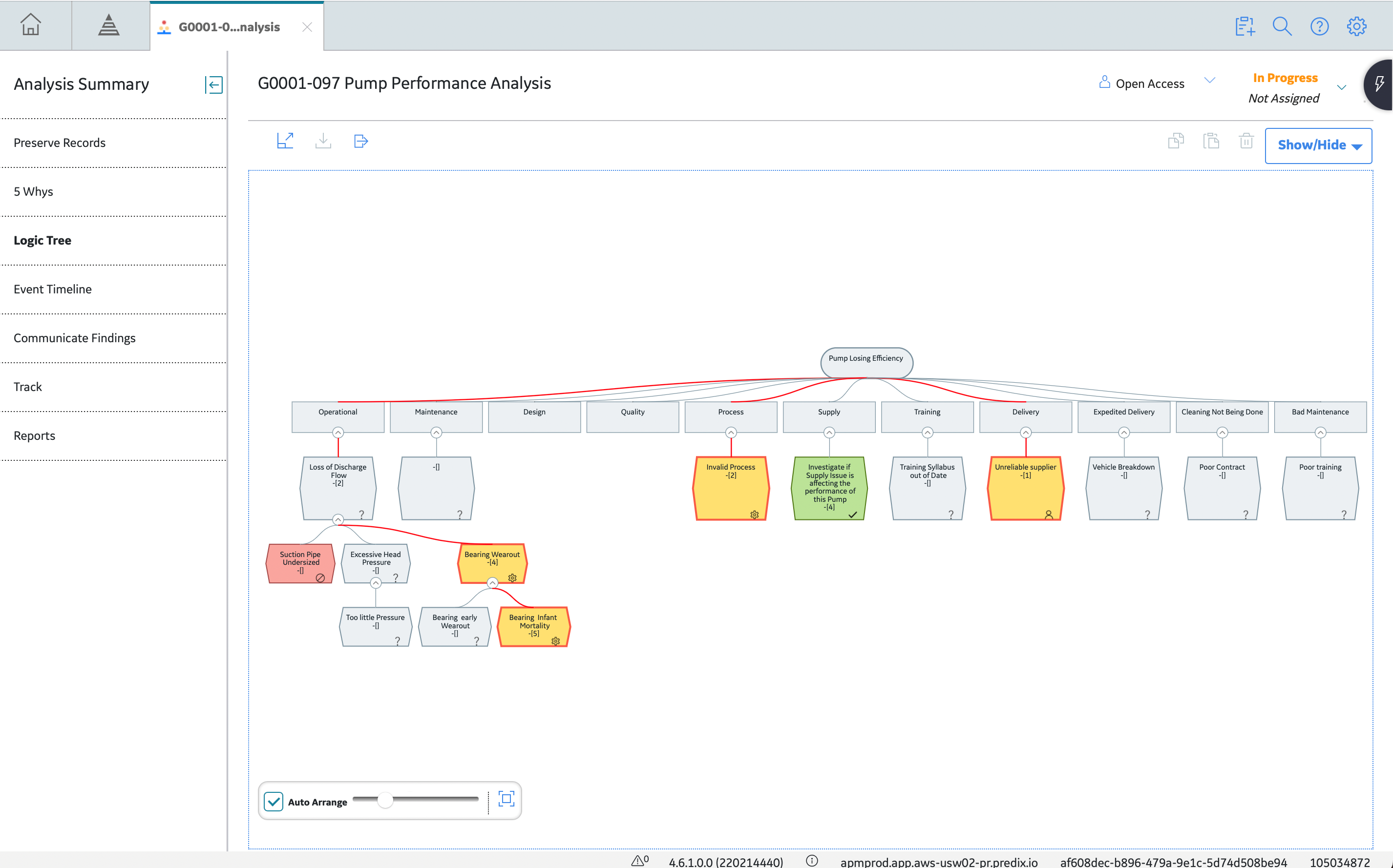1393x868 pixels.
Task: Open the Event Timeline section
Action: point(53,289)
